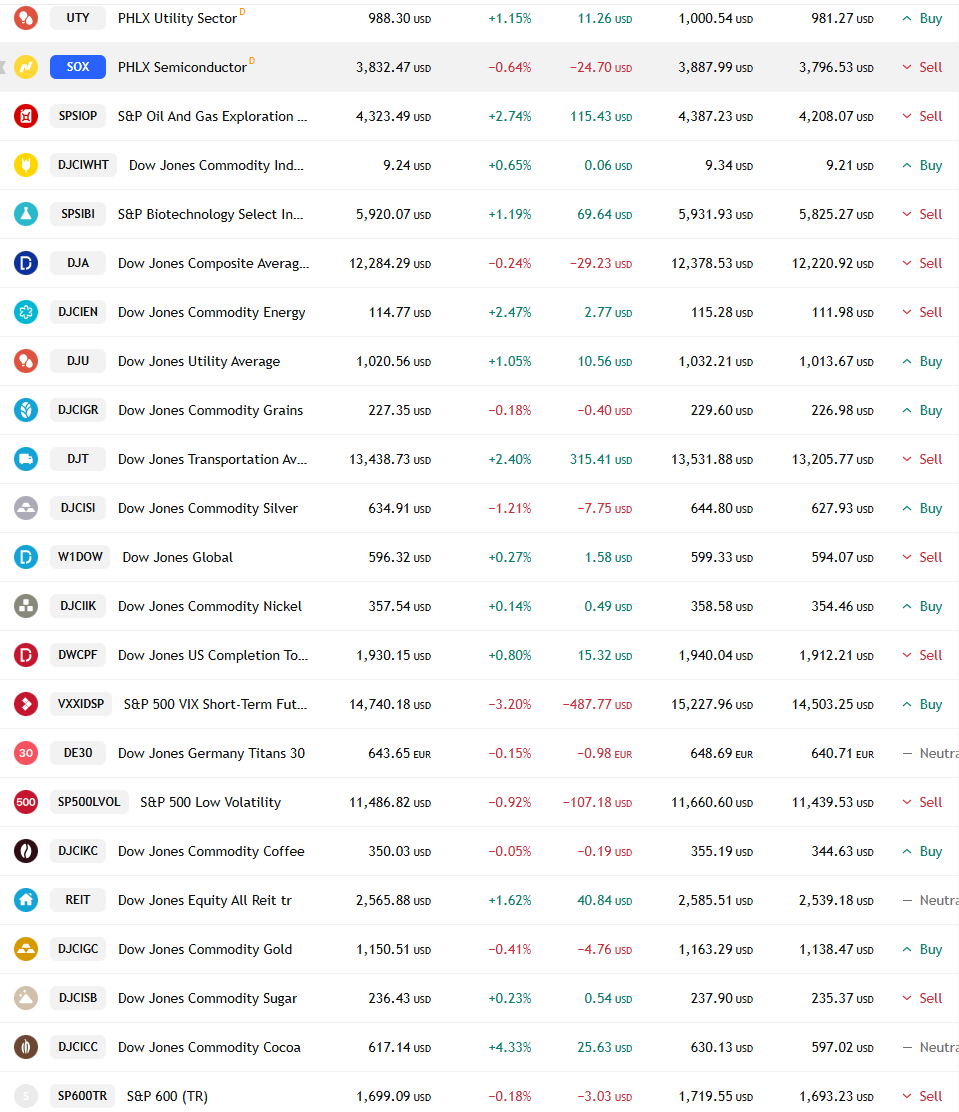Viewport: 959px width, 1112px height.
Task: Click the DJCIKC coffee bean icon
Action: click(26, 850)
